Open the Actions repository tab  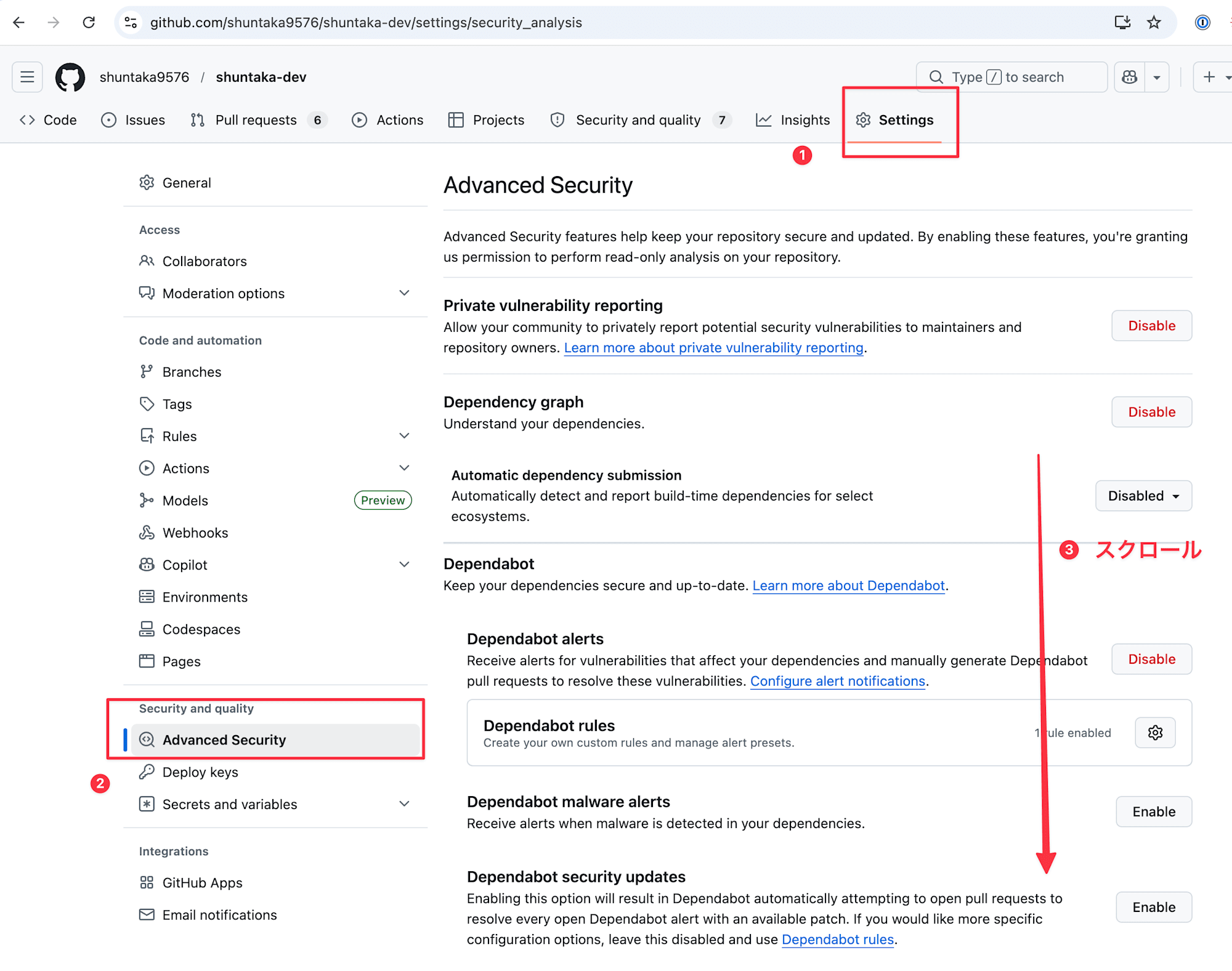click(388, 120)
